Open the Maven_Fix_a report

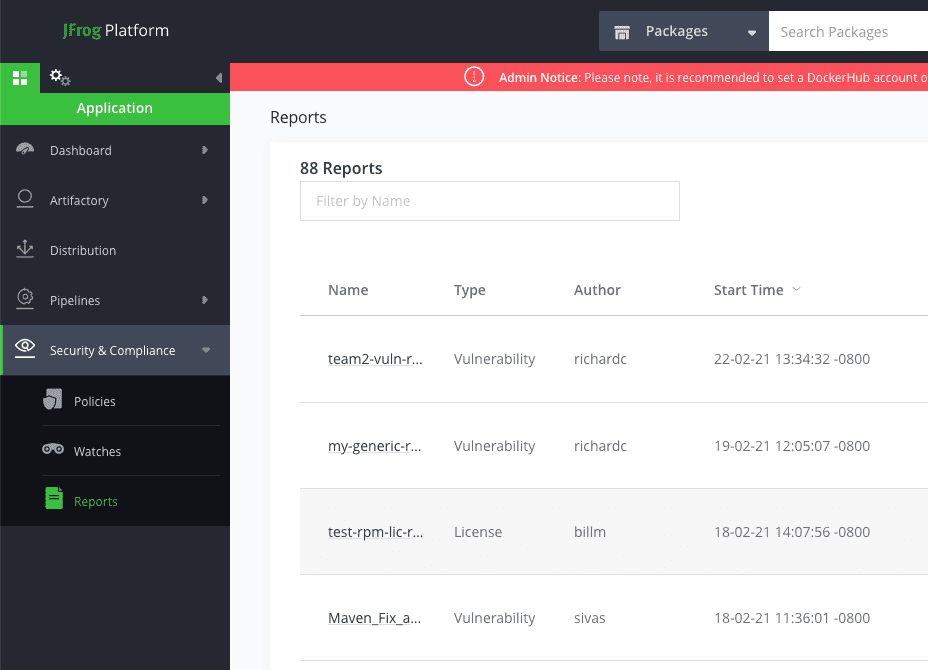click(x=373, y=617)
